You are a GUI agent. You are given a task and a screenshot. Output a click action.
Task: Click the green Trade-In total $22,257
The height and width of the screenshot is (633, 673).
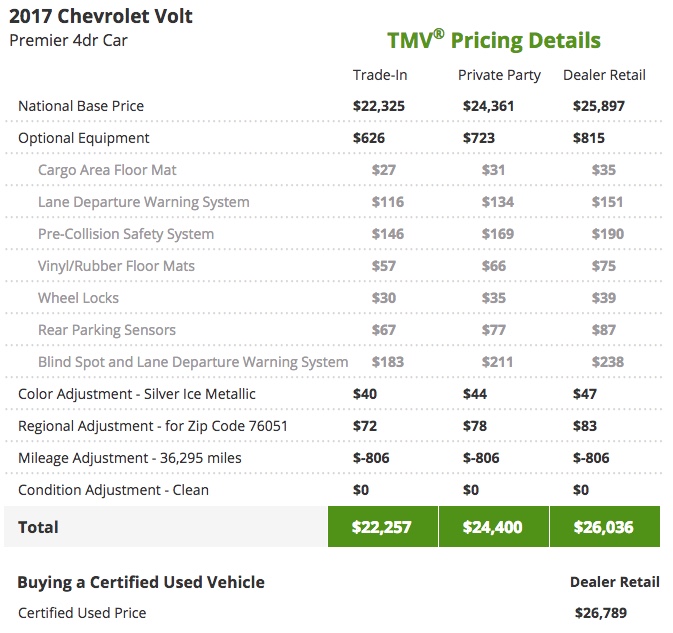(381, 527)
